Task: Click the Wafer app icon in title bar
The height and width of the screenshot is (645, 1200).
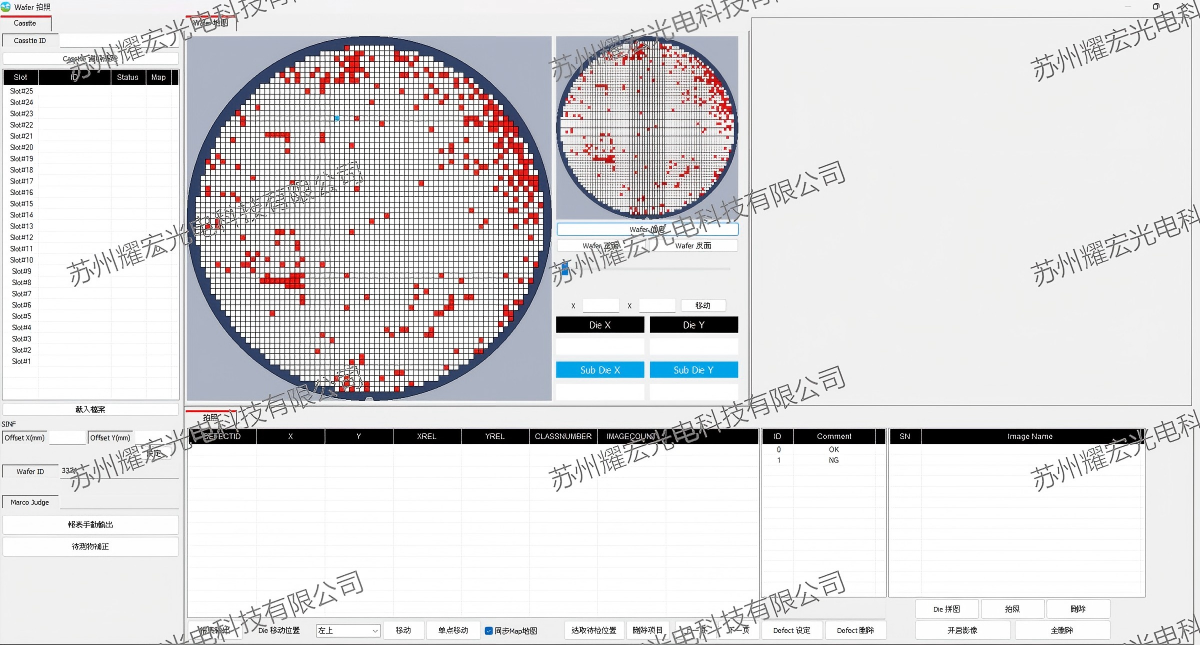Action: [7, 7]
